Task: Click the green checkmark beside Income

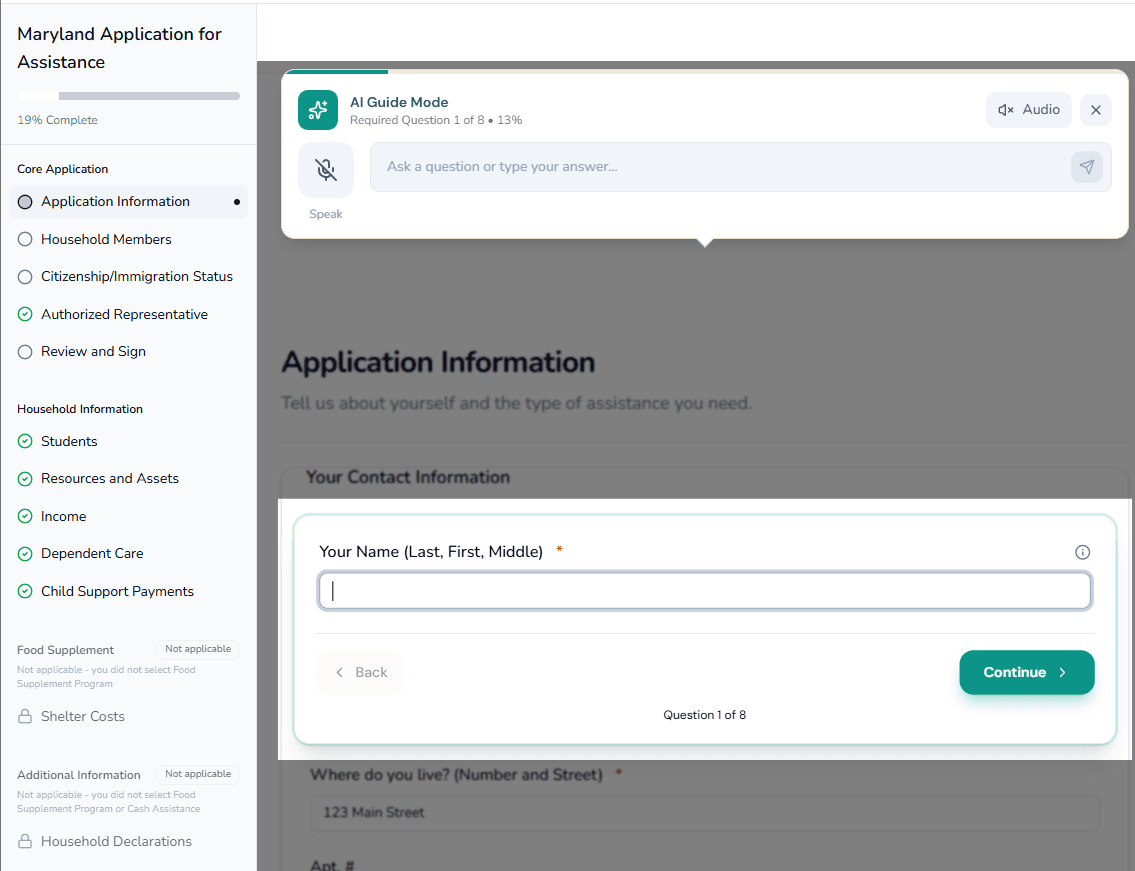Action: (26, 516)
